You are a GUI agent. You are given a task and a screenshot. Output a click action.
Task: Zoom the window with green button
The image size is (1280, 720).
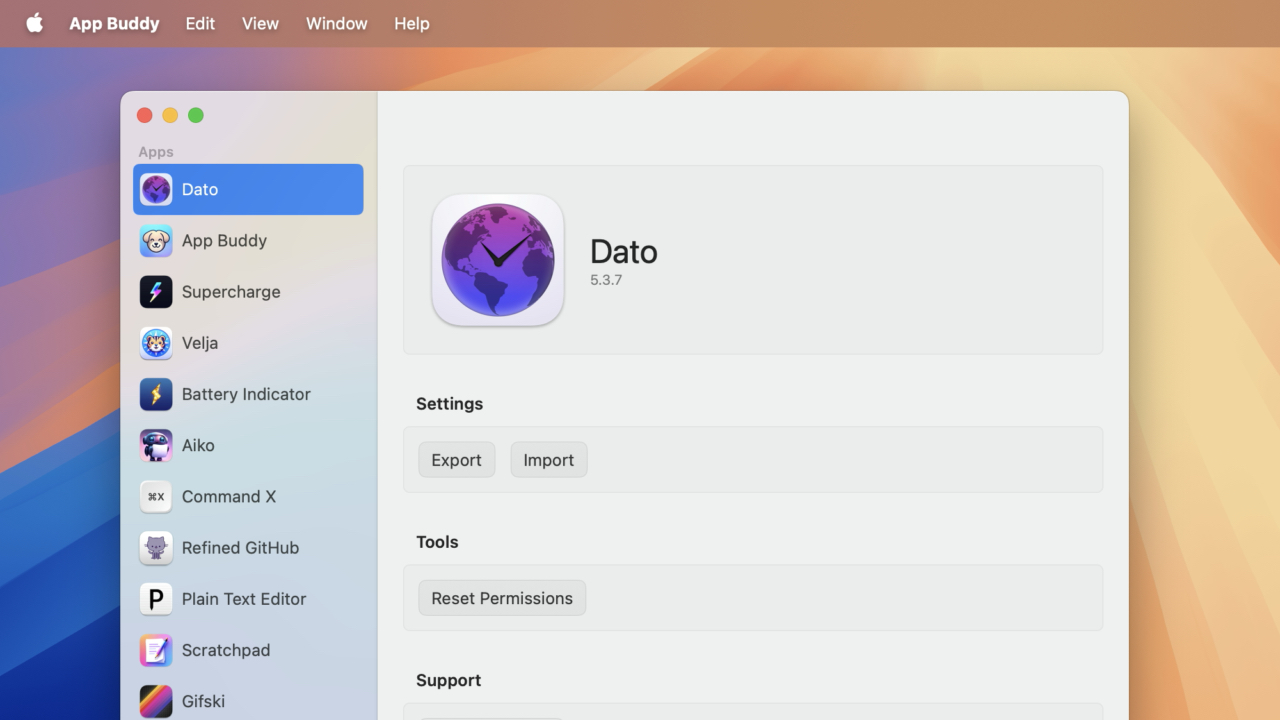click(x=196, y=115)
